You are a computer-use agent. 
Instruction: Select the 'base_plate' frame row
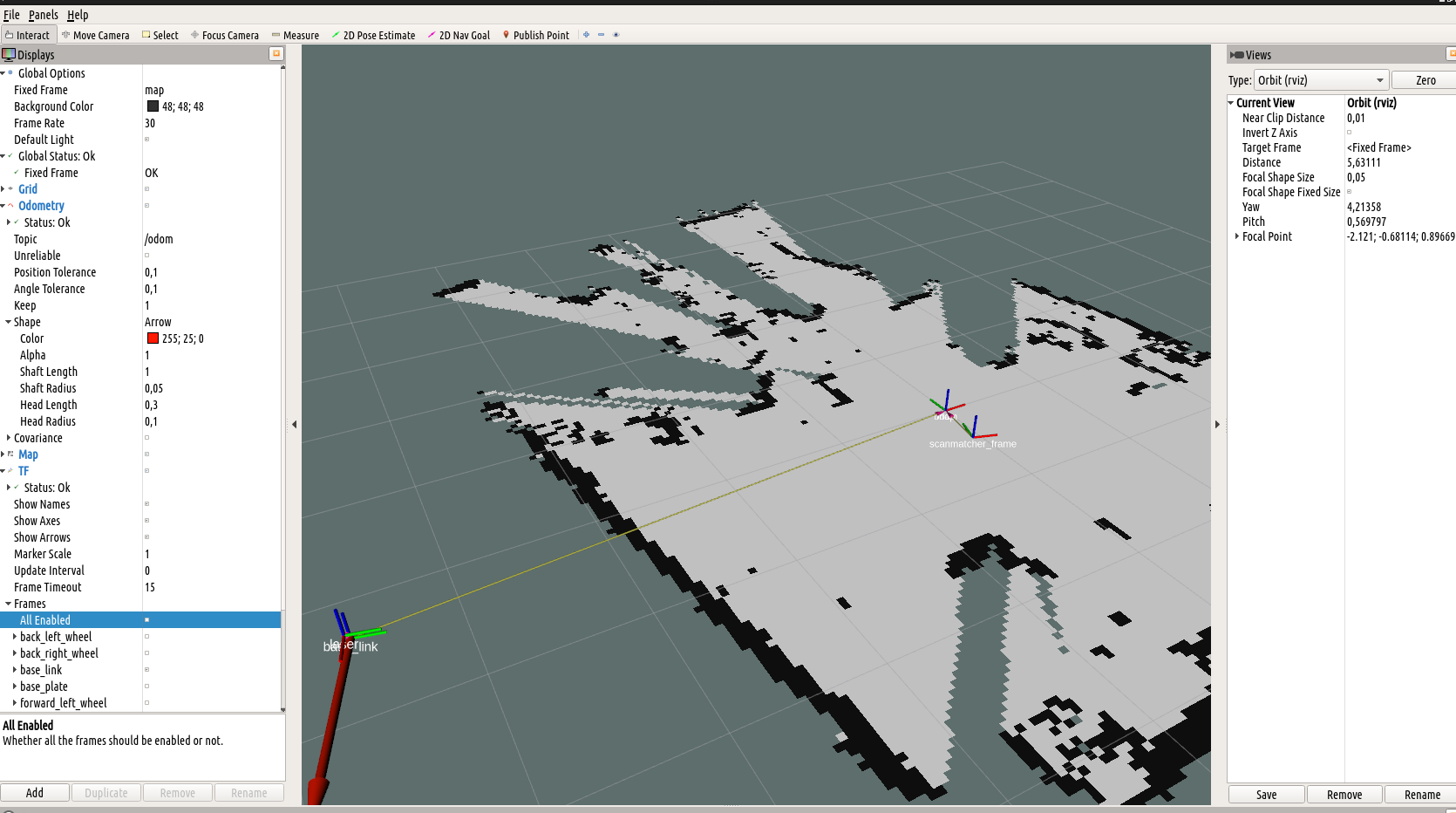click(x=140, y=687)
